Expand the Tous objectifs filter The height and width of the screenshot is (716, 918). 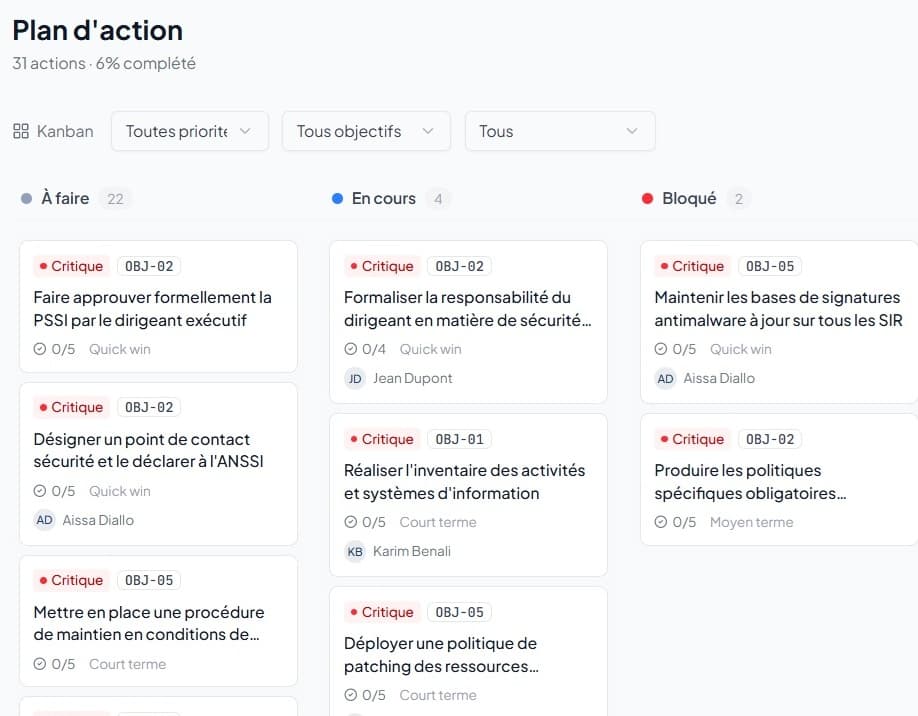pos(365,131)
